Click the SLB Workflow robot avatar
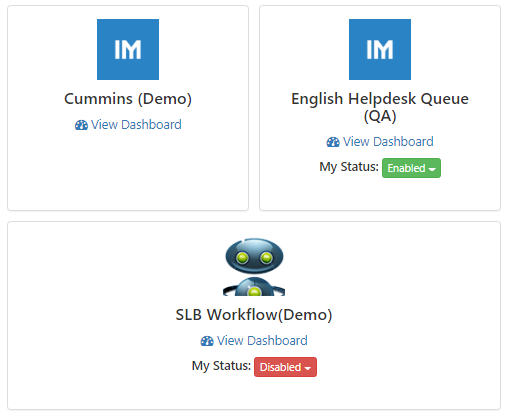The height and width of the screenshot is (413, 511). point(254,267)
